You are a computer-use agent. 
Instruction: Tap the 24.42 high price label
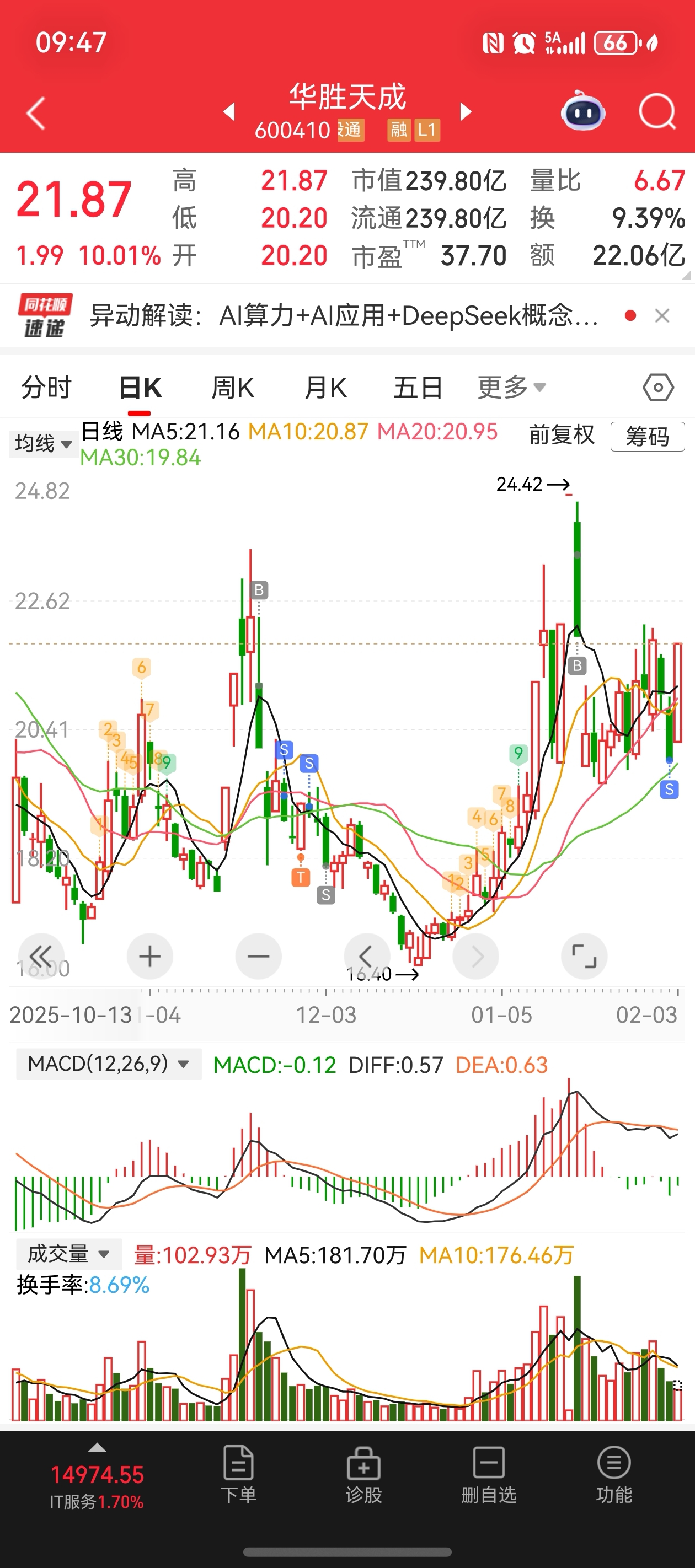tap(519, 485)
